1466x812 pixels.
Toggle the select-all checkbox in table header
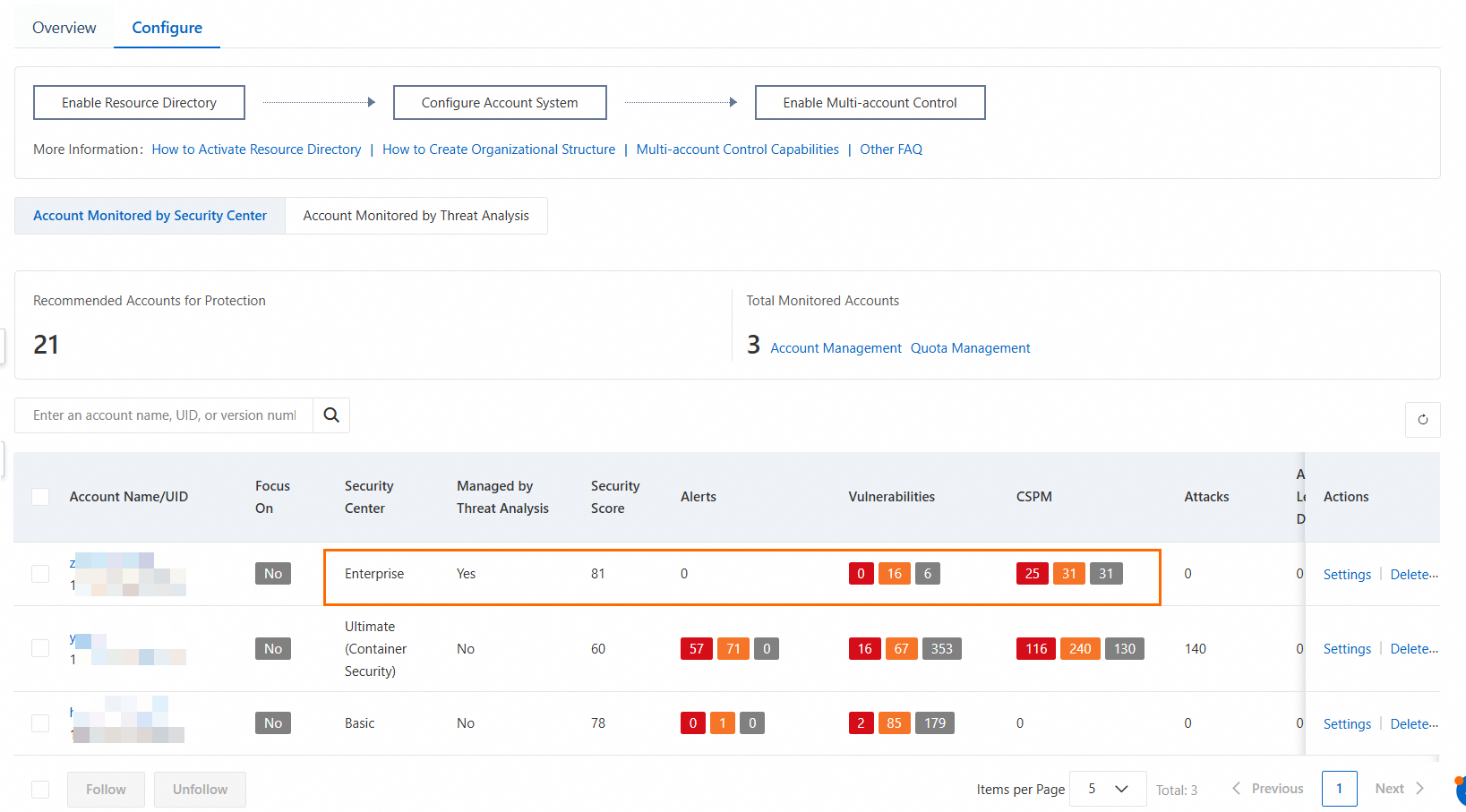40,497
